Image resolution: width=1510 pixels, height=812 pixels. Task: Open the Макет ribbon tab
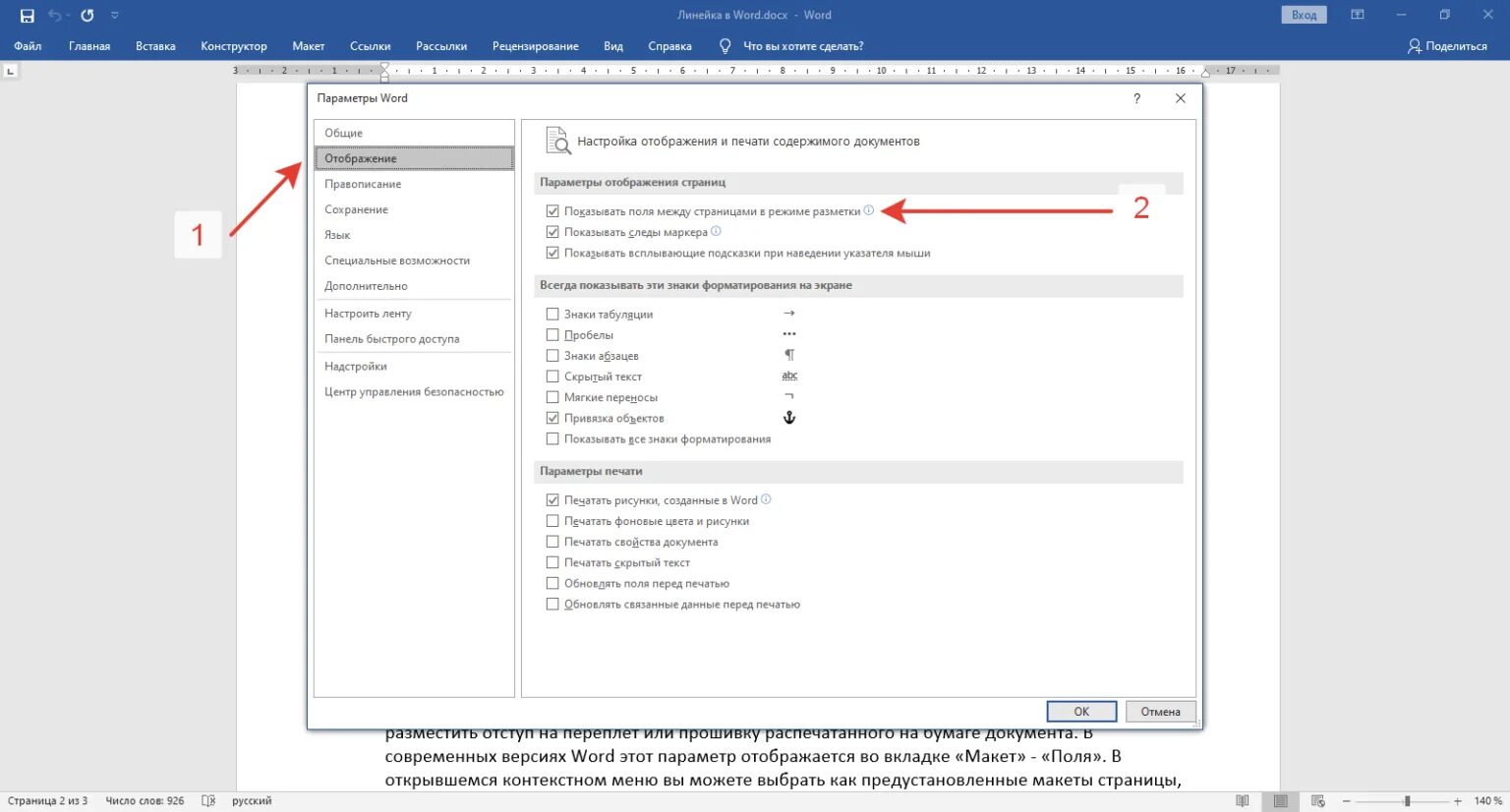click(x=308, y=46)
